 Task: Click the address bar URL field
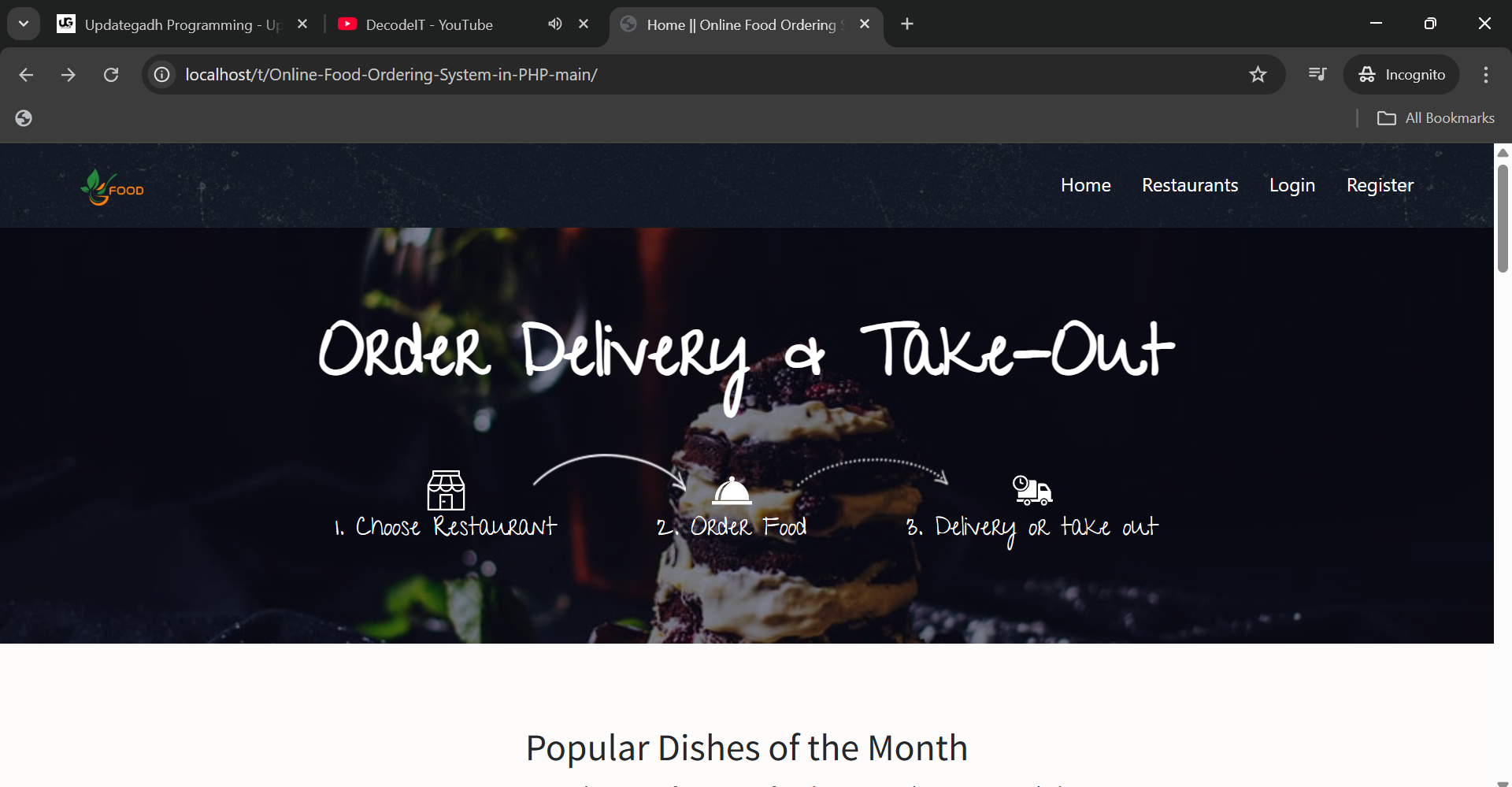click(709, 75)
